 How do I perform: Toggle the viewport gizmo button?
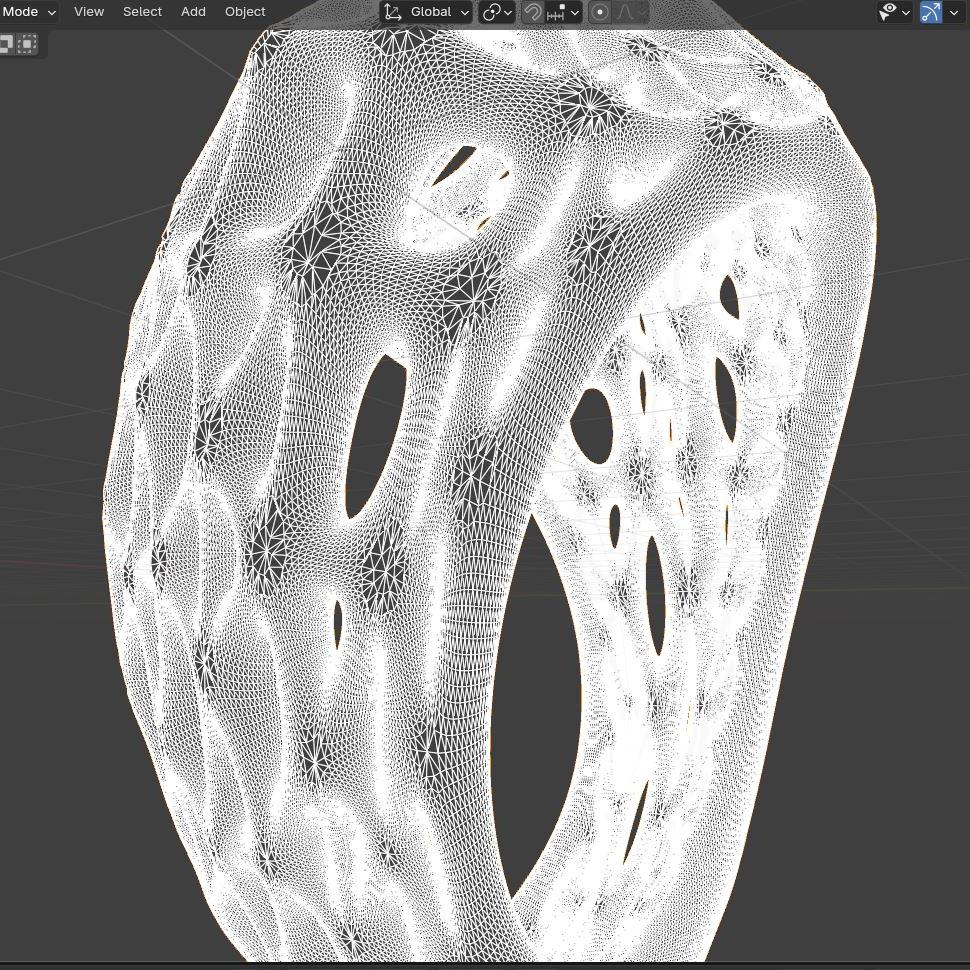pyautogui.click(x=931, y=12)
